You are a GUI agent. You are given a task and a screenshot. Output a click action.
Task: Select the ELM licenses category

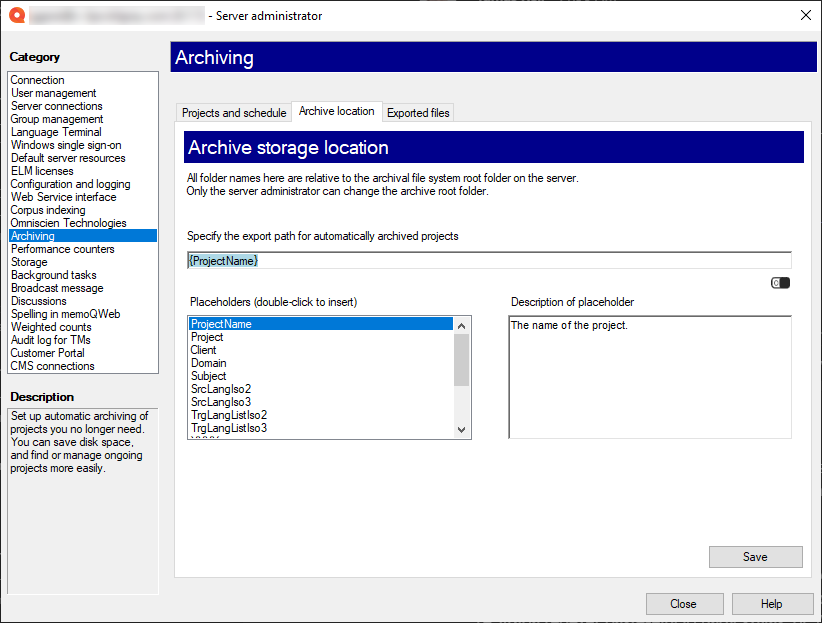click(x=42, y=171)
